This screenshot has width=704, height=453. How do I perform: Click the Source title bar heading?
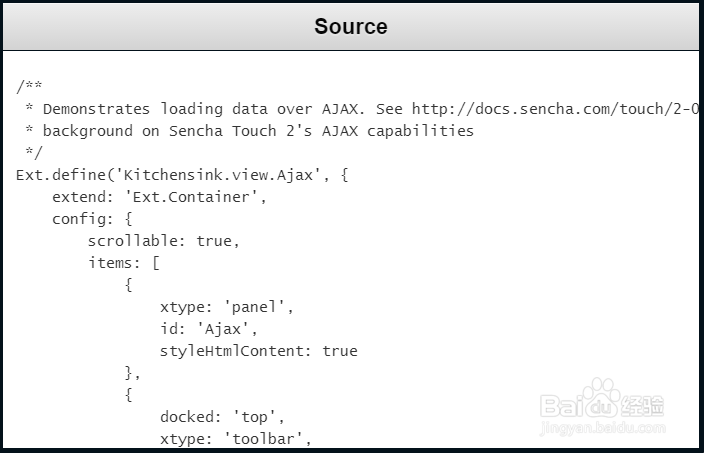click(351, 26)
